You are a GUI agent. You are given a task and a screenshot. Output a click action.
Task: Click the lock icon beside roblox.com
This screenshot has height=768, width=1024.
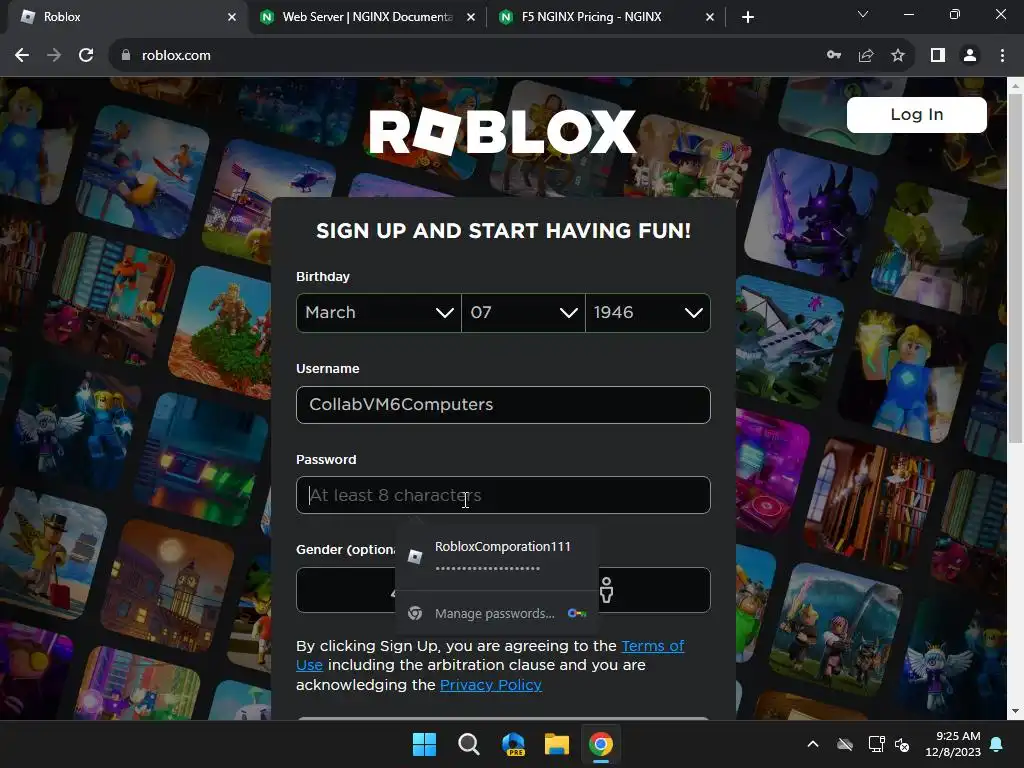tap(126, 56)
